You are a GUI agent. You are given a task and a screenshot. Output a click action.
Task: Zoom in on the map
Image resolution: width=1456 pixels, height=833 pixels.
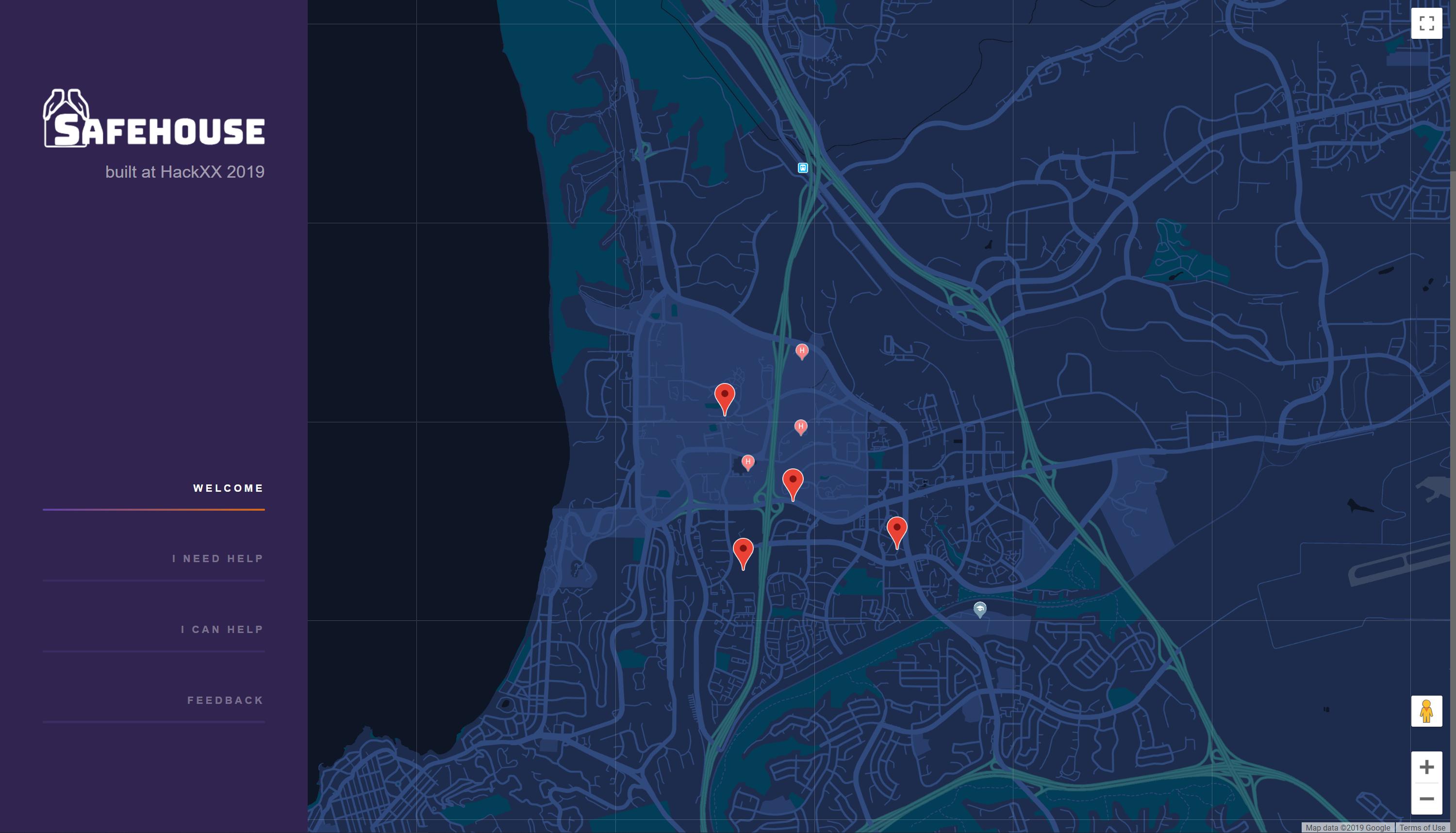[x=1426, y=766]
